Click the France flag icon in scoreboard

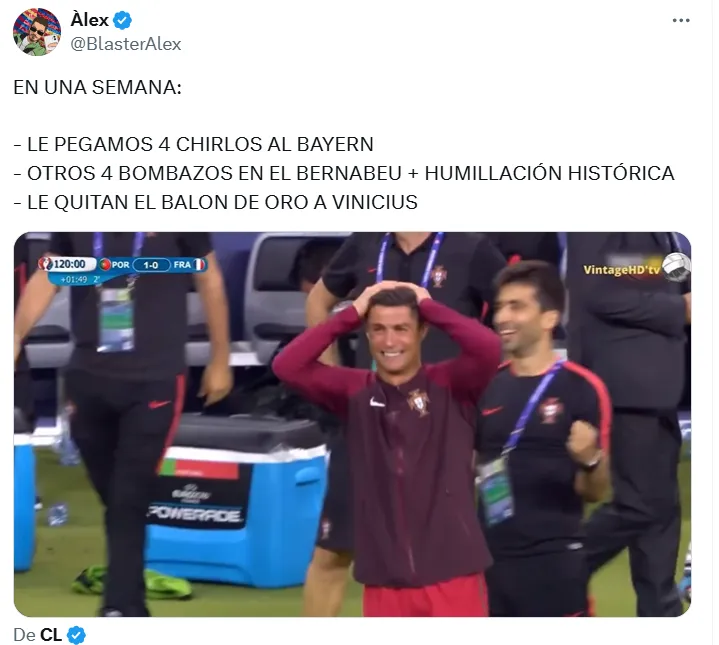[199, 265]
